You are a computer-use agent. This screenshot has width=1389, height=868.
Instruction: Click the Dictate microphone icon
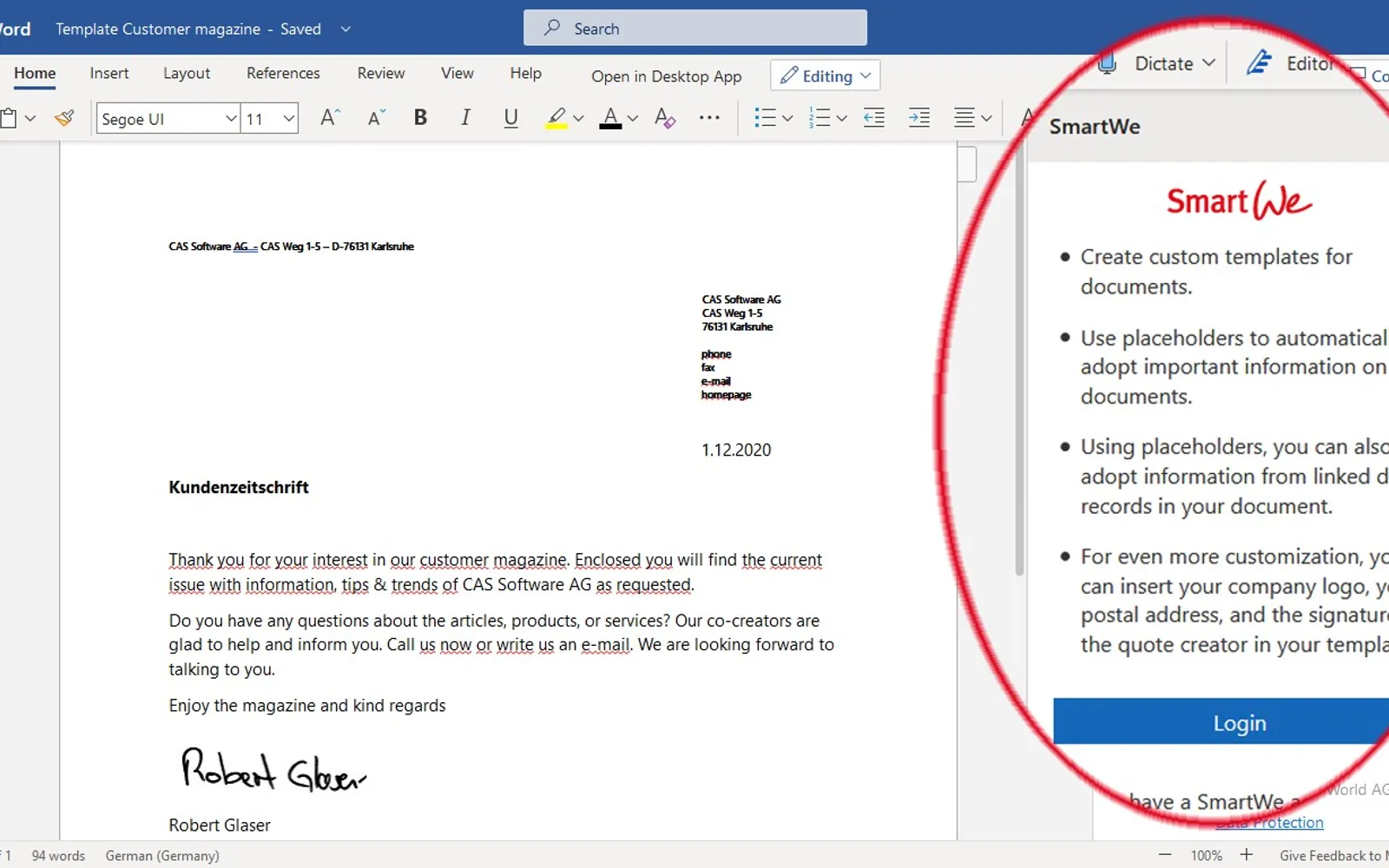tap(1107, 63)
